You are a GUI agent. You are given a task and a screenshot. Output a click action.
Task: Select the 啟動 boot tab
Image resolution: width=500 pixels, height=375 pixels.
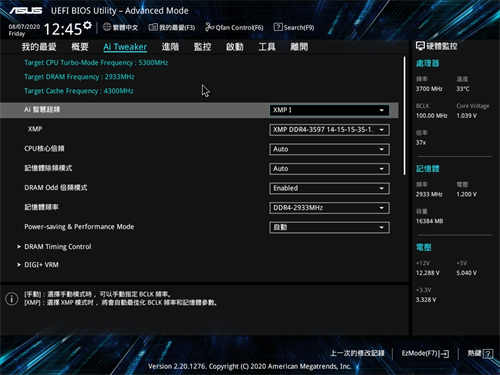(x=235, y=47)
